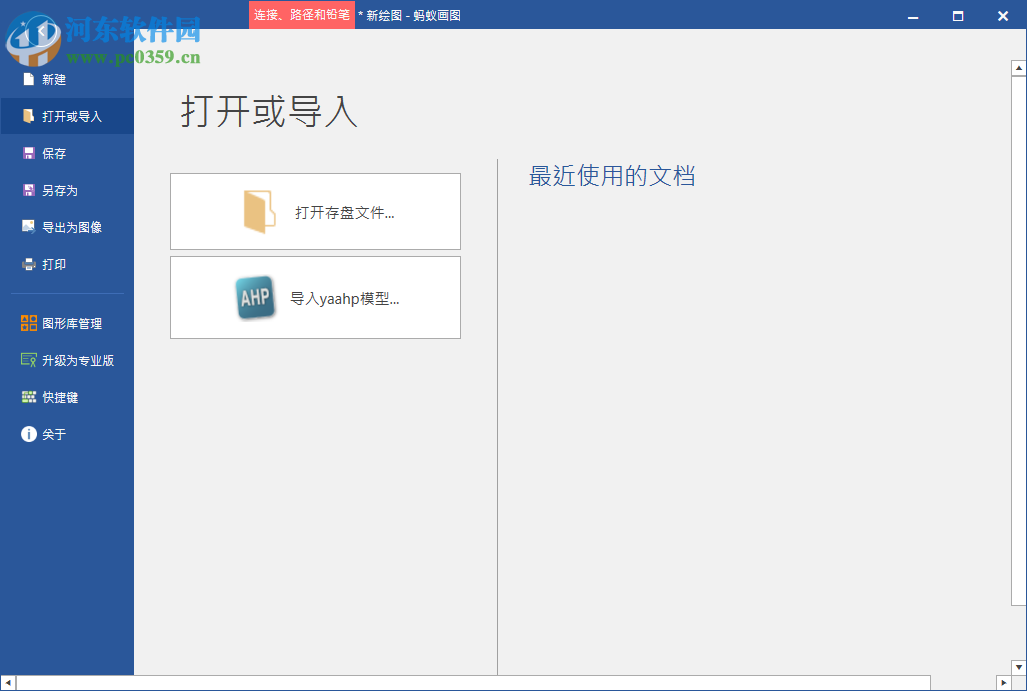Click the AHP icon on 导入yaahp模型 card
1027x691 pixels.
256,297
